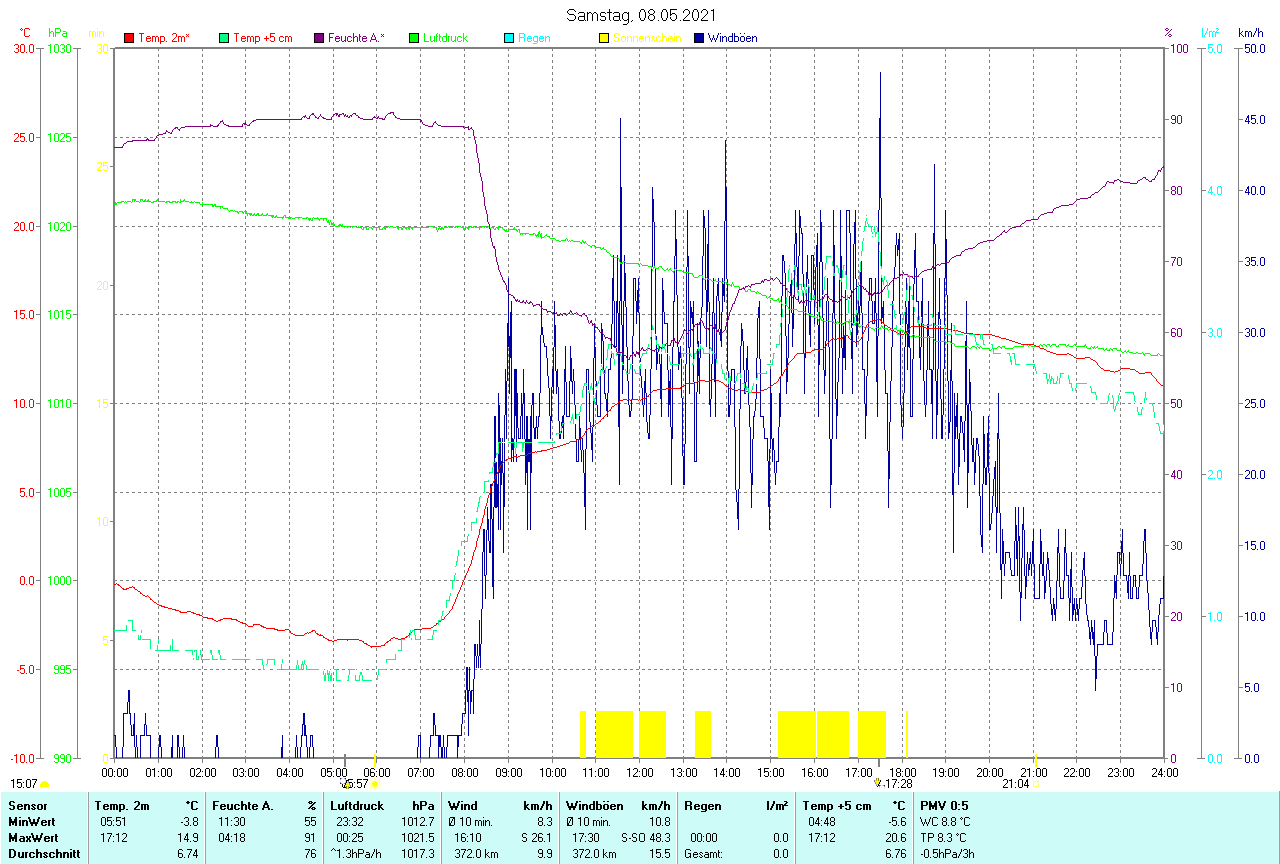This screenshot has height=864, width=1280.
Task: Click the minimum humidity value '55'
Action: 310,821
